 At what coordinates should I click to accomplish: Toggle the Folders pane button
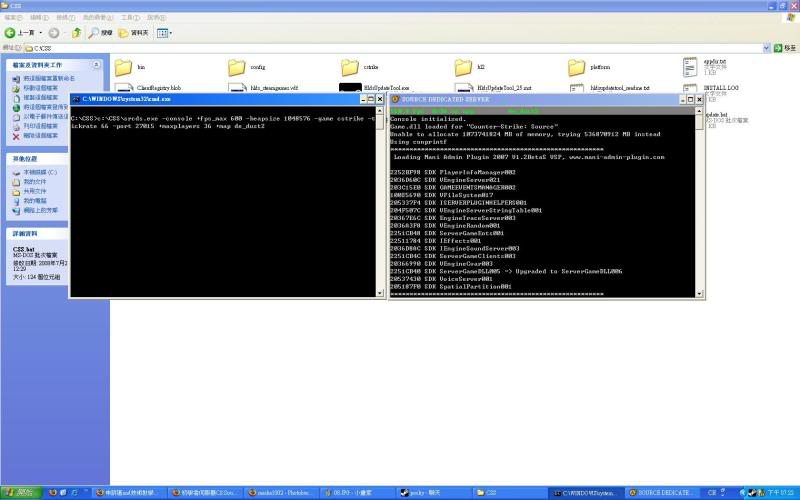126,32
